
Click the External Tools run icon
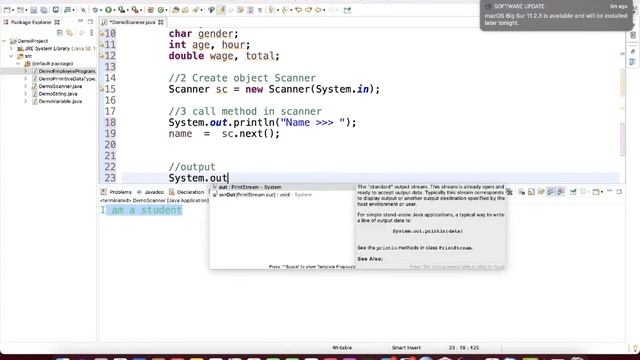(x=135, y=10)
